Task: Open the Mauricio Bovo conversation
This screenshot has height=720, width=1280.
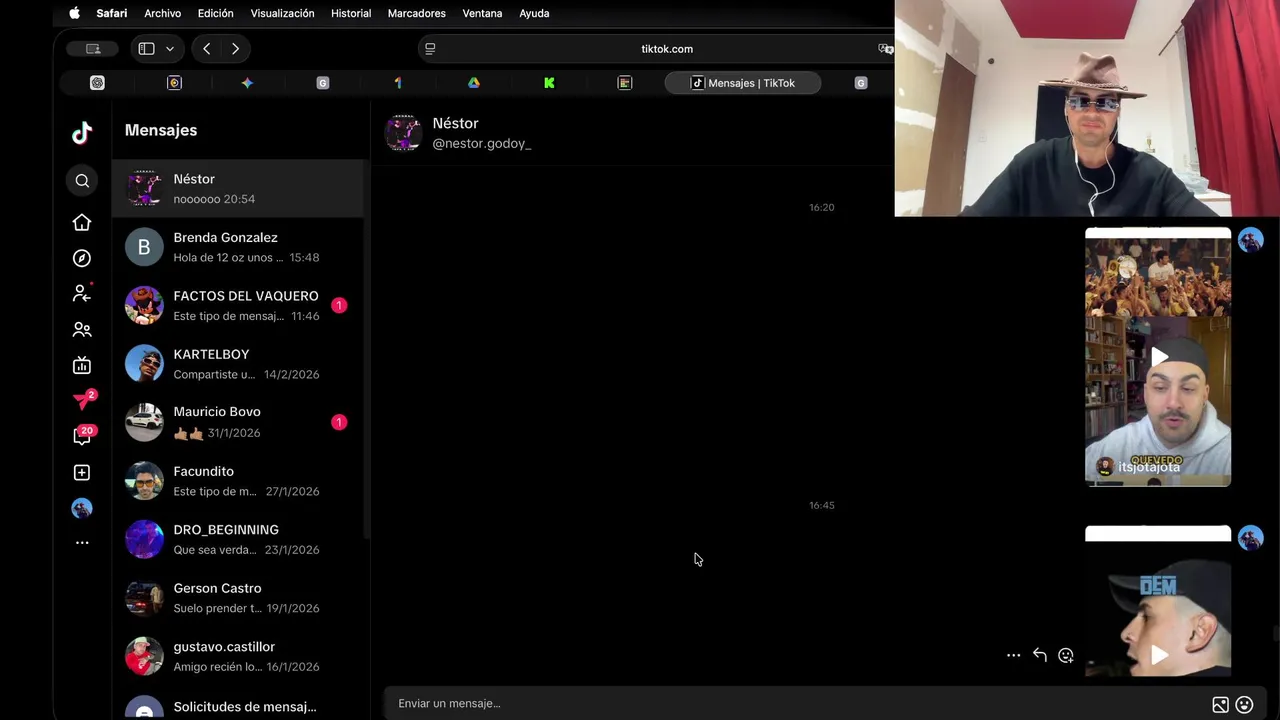Action: [x=238, y=422]
